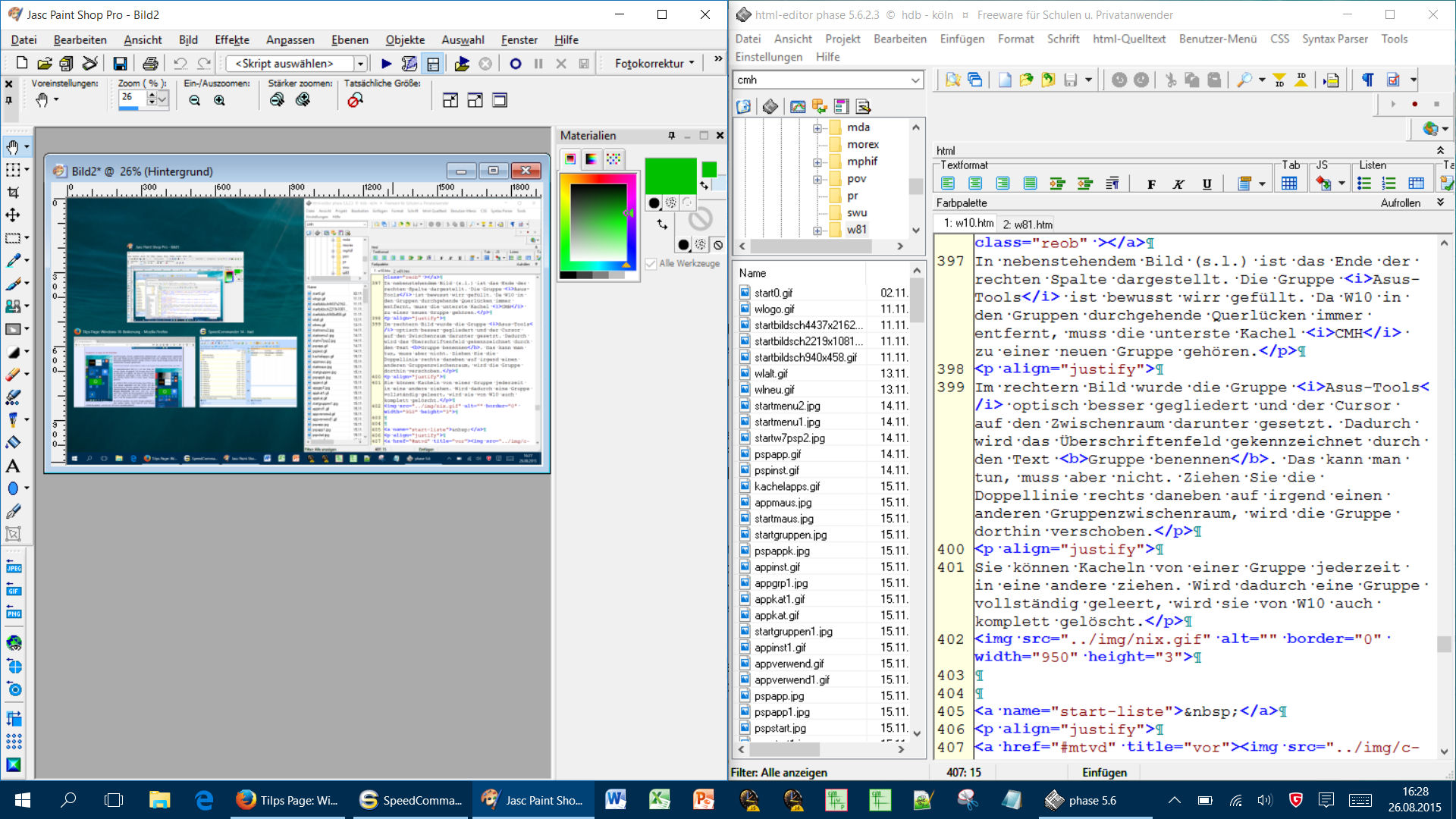Click the bold F formatting icon
Screen dimensions: 1456x819
(x=1151, y=184)
